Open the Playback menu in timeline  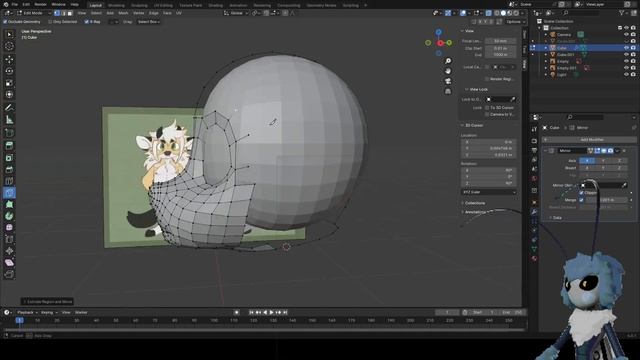(x=27, y=313)
